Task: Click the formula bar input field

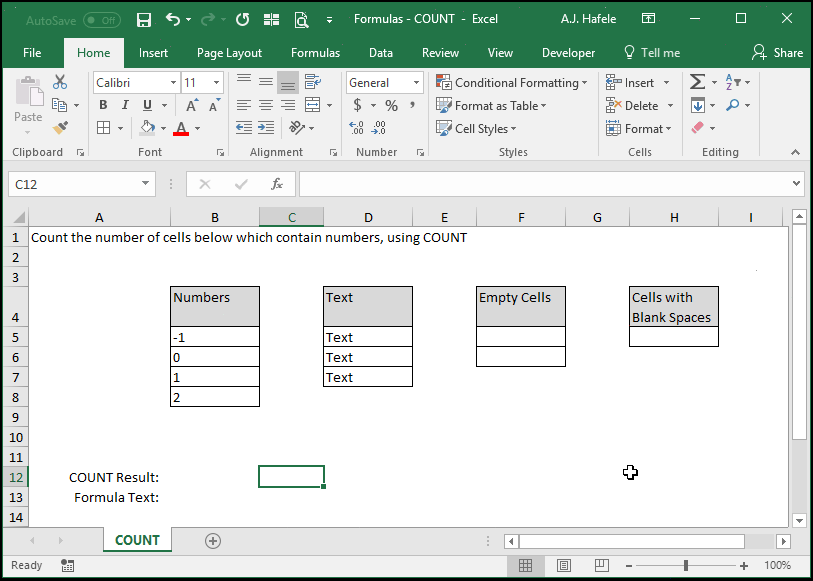Action: 544,184
